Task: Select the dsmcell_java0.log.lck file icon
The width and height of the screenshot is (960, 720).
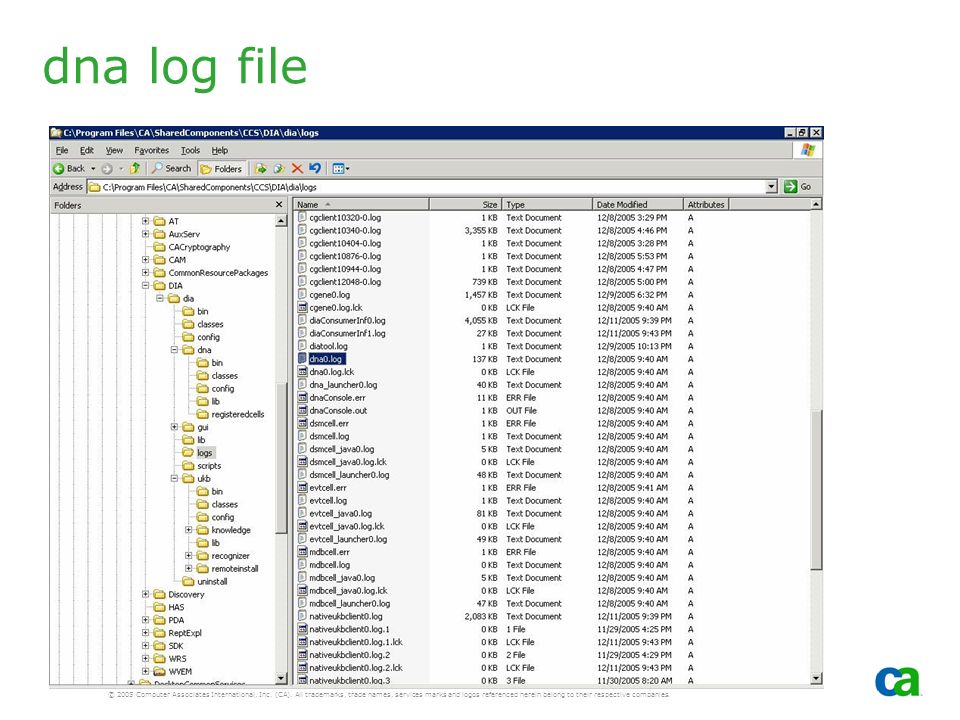Action: pyautogui.click(x=302, y=462)
